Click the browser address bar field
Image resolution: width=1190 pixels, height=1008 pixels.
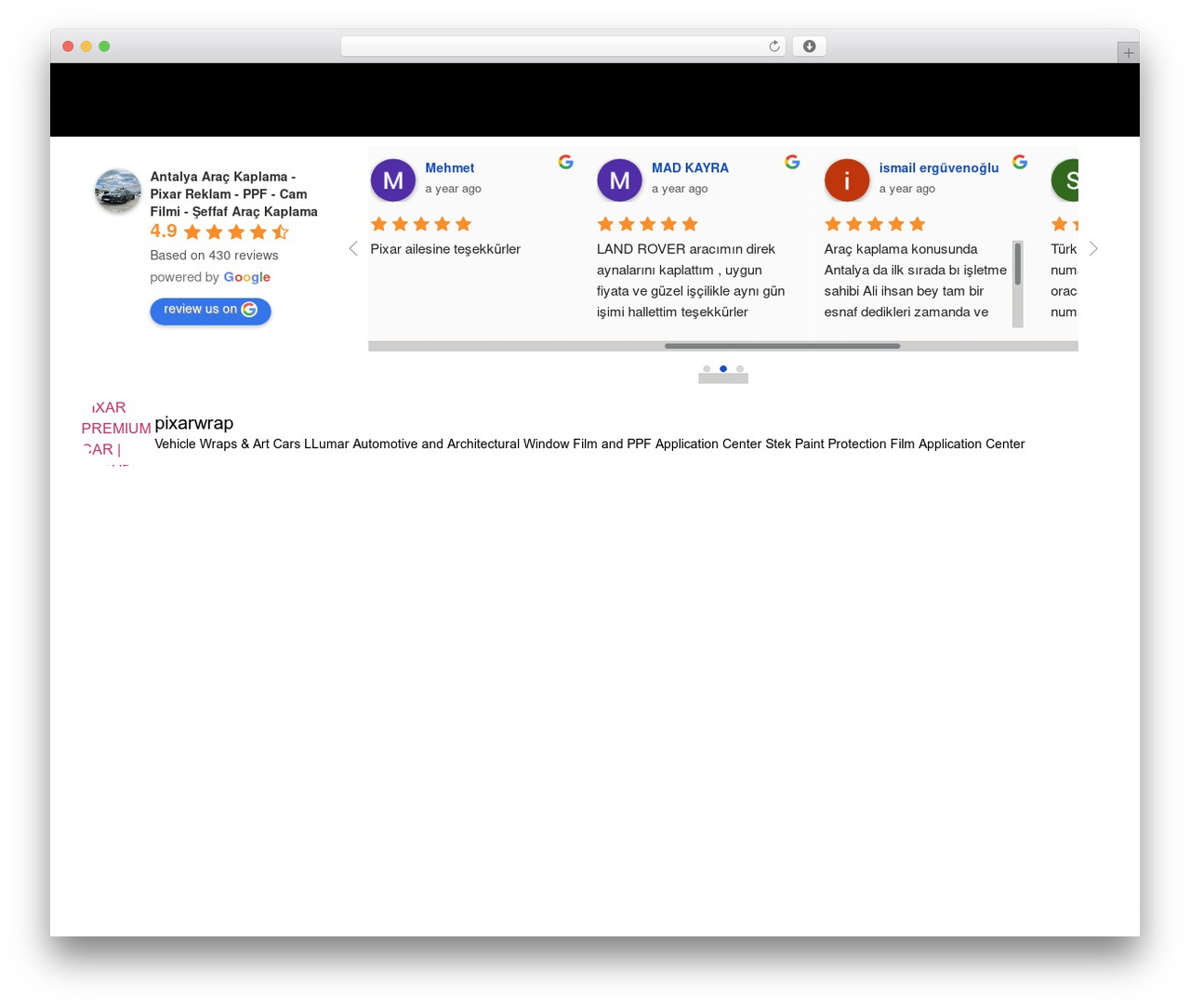(562, 46)
